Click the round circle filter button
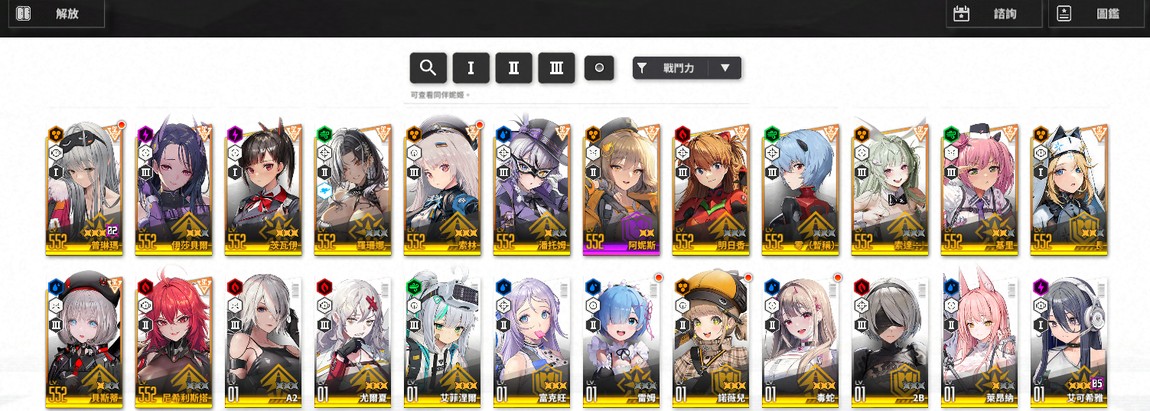This screenshot has height=411, width=1150. (x=599, y=68)
